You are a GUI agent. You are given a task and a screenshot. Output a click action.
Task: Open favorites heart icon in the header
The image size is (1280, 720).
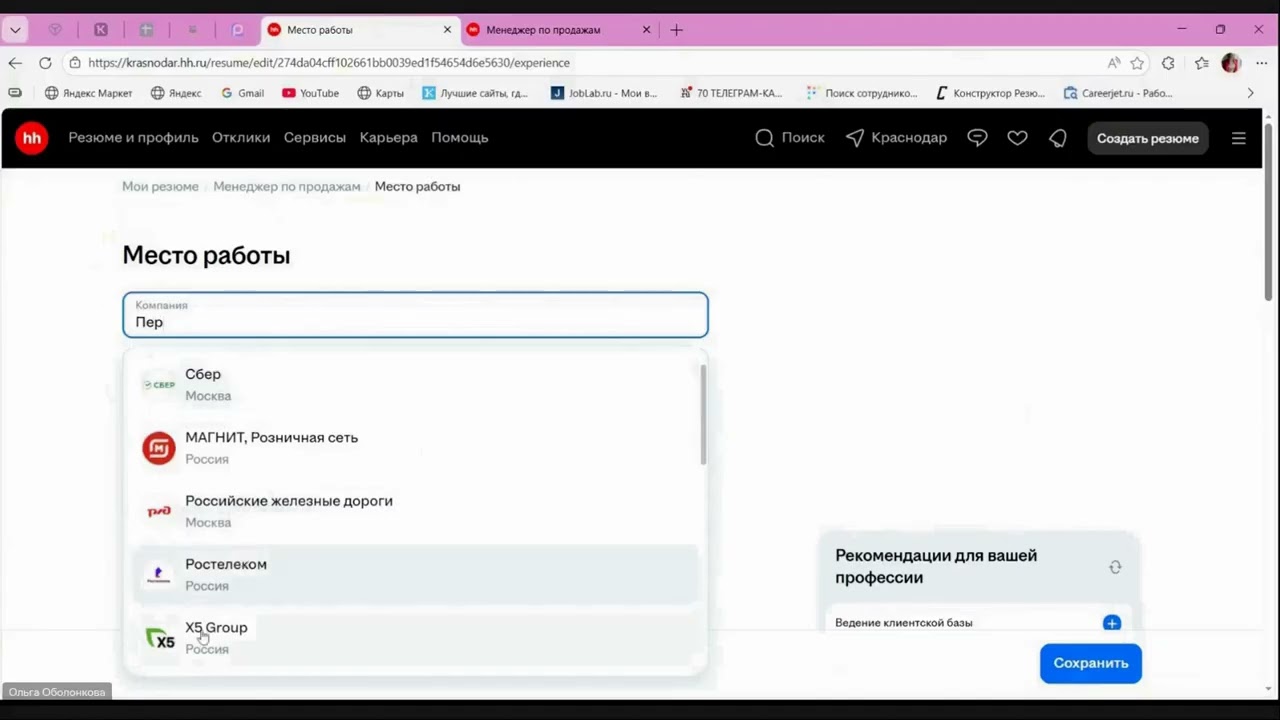1017,138
